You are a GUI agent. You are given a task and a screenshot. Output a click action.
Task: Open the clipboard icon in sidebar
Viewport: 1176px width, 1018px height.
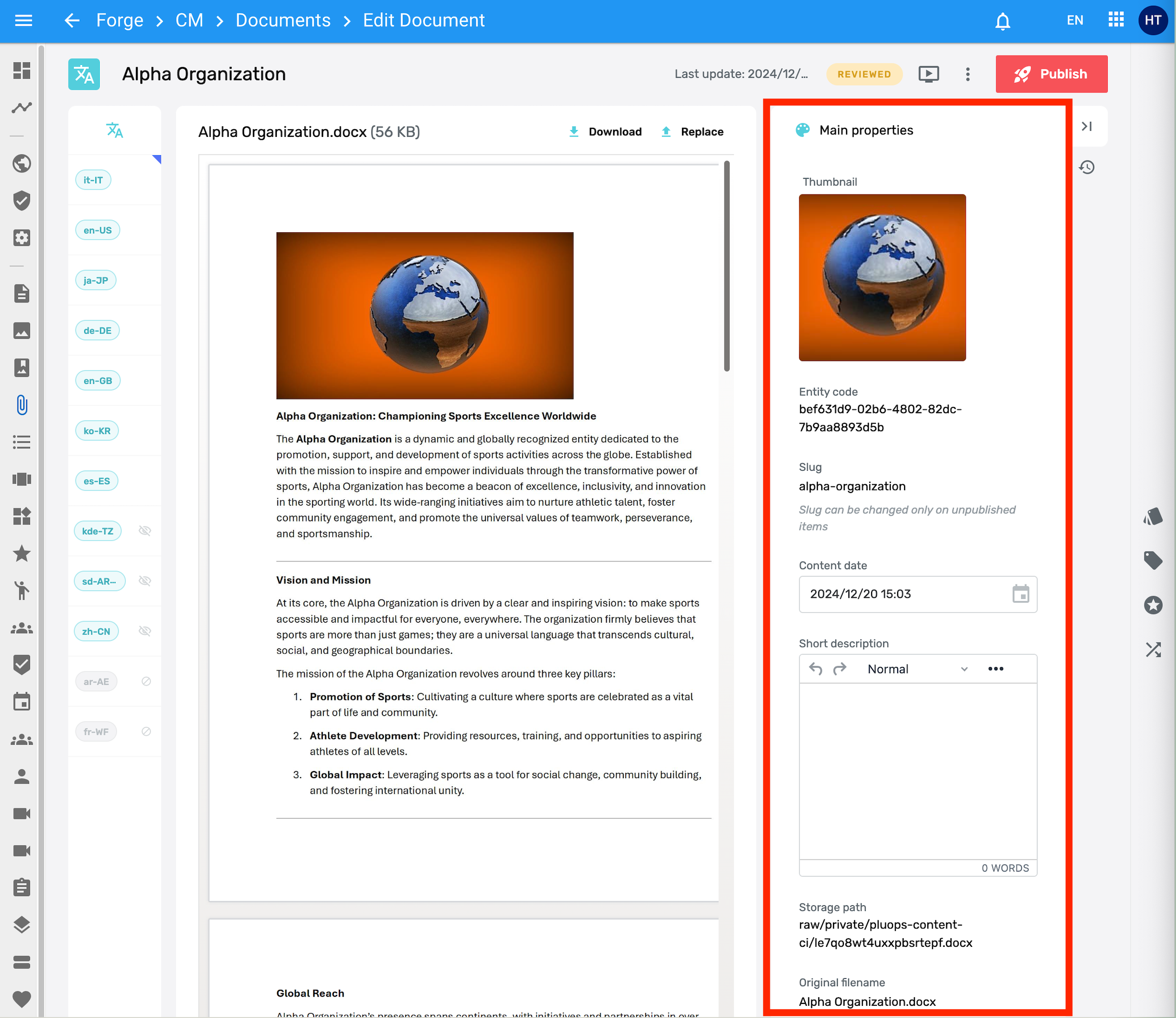[x=22, y=887]
